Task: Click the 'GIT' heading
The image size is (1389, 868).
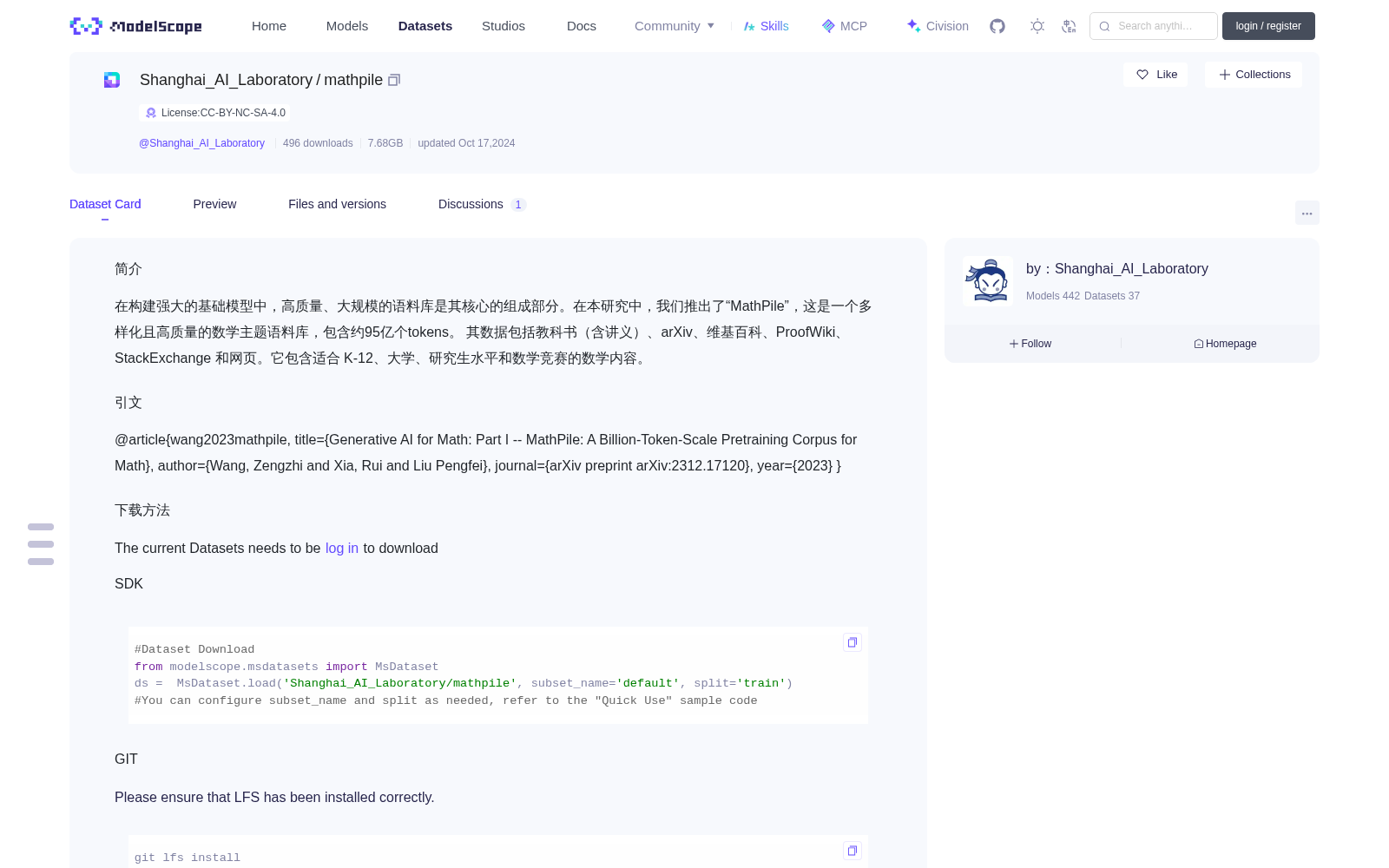Action: pyautogui.click(x=126, y=759)
